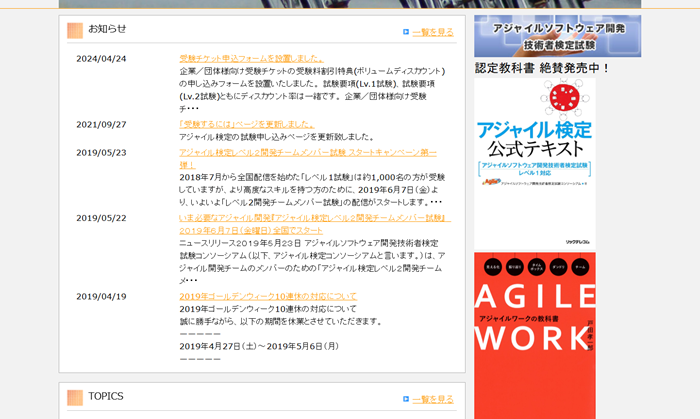Click the orange square icon next to TOPICS
This screenshot has height=419, width=700.
click(x=75, y=398)
